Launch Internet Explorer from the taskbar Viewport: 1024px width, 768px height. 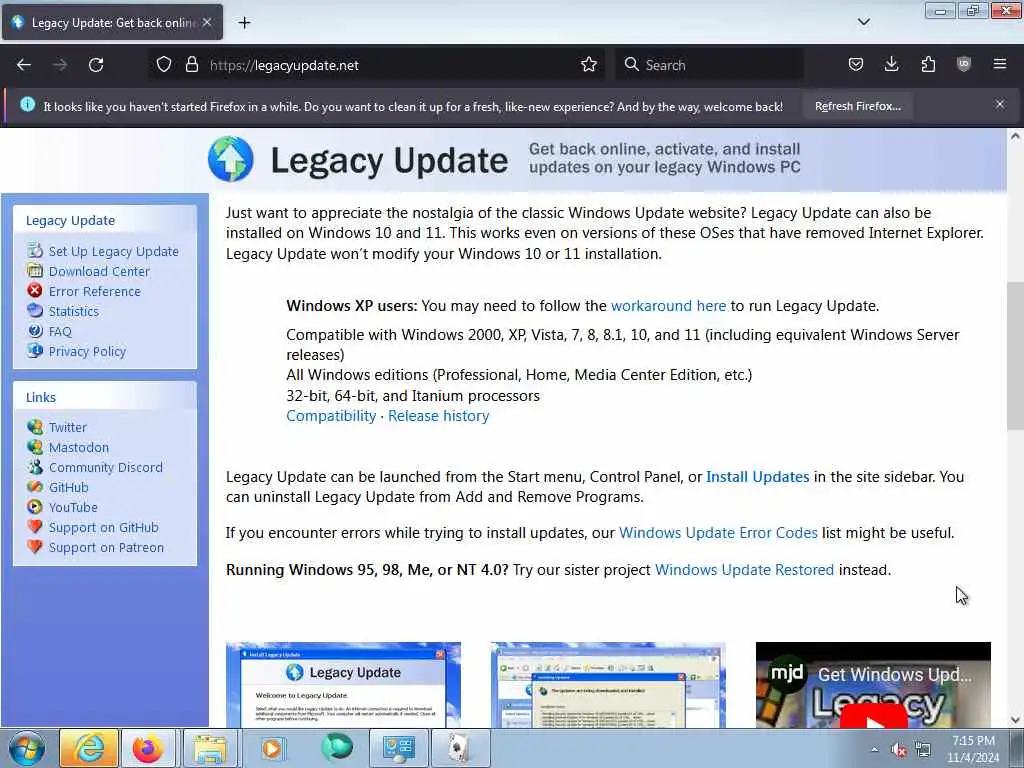(x=89, y=749)
